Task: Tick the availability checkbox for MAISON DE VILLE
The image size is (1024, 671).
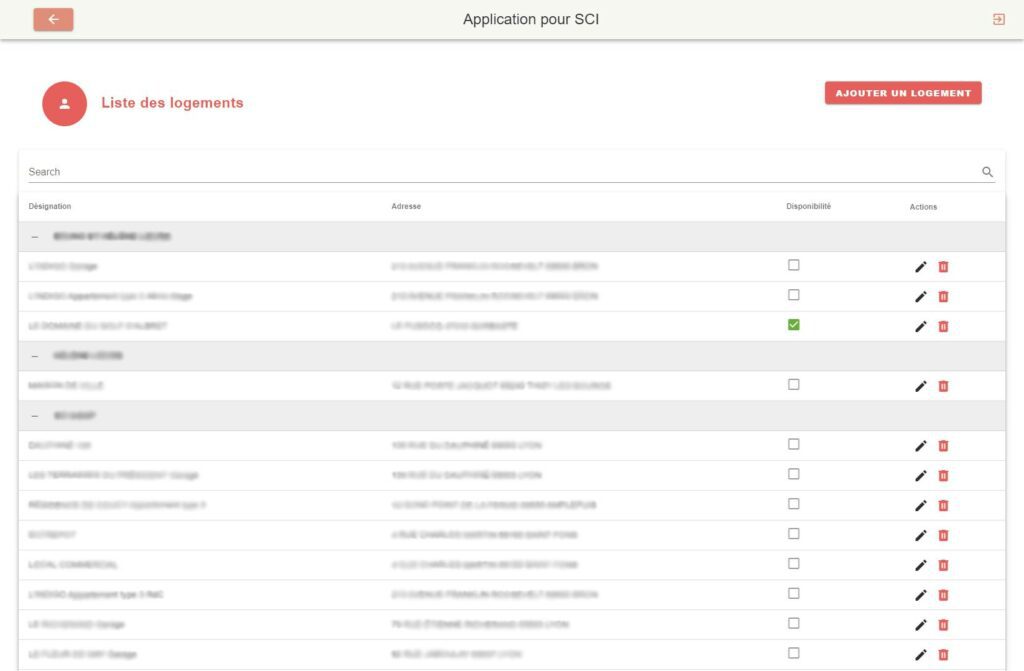Action: tap(794, 384)
